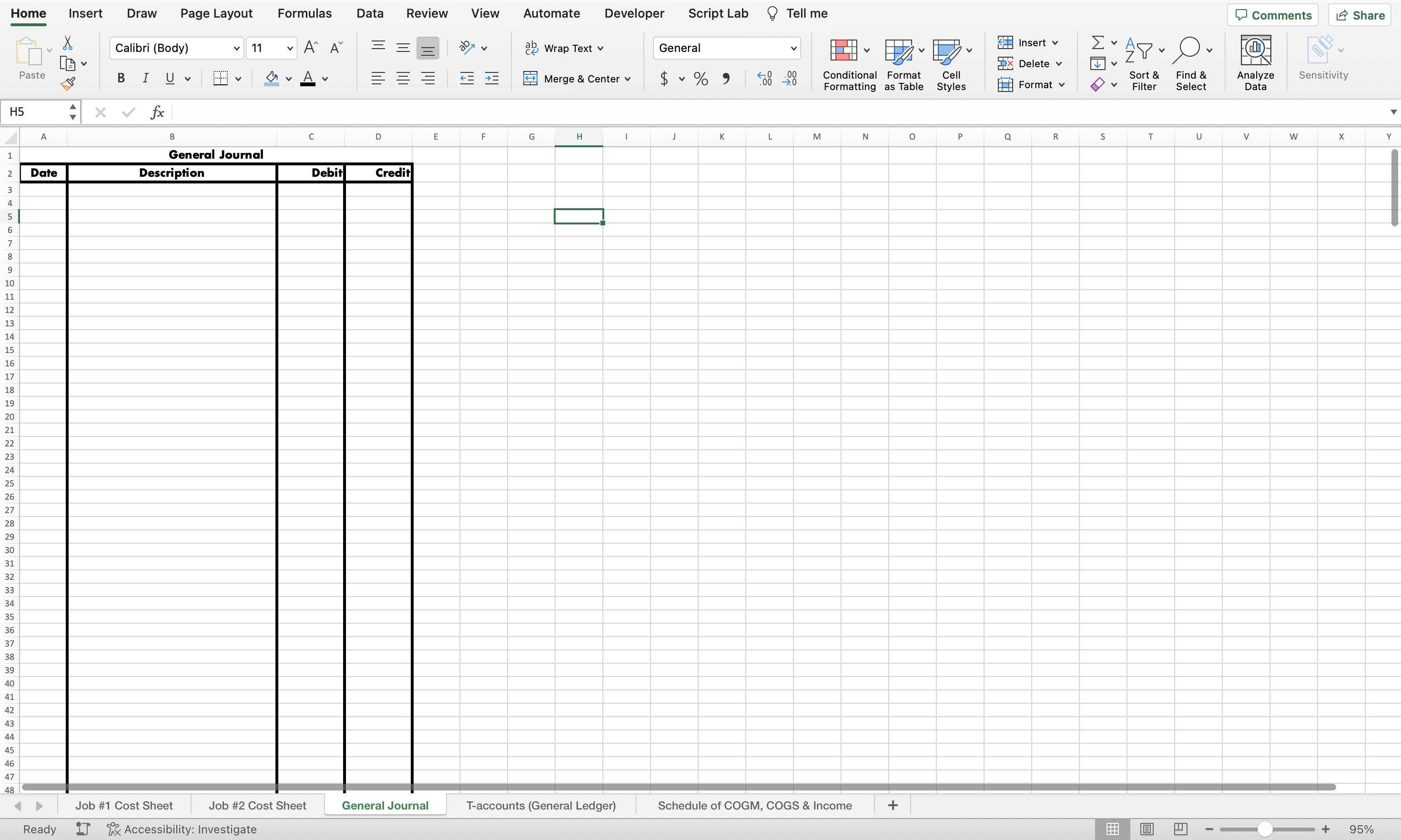Click the Increase Decimal icon
This screenshot has height=840, width=1401.
764,78
